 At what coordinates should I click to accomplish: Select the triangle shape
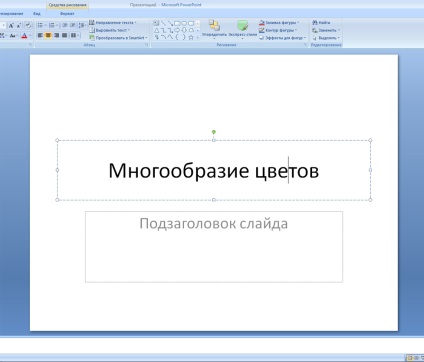tap(156, 30)
